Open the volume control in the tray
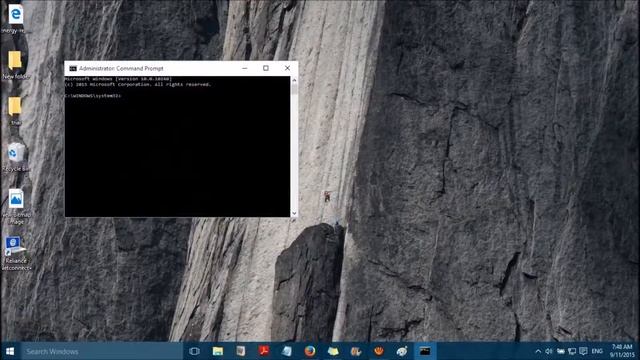Screen dimensions: 640x360 (549, 351)
